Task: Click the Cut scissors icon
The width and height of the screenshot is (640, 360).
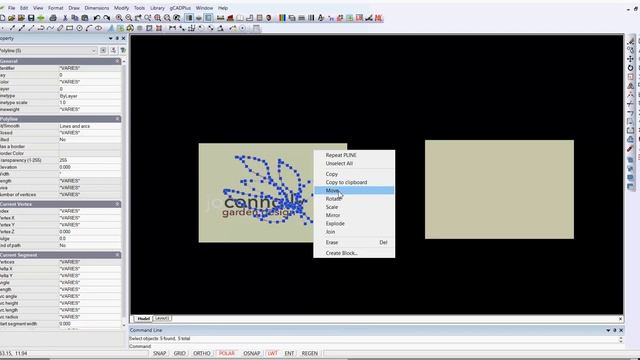Action: pyautogui.click(x=65, y=18)
